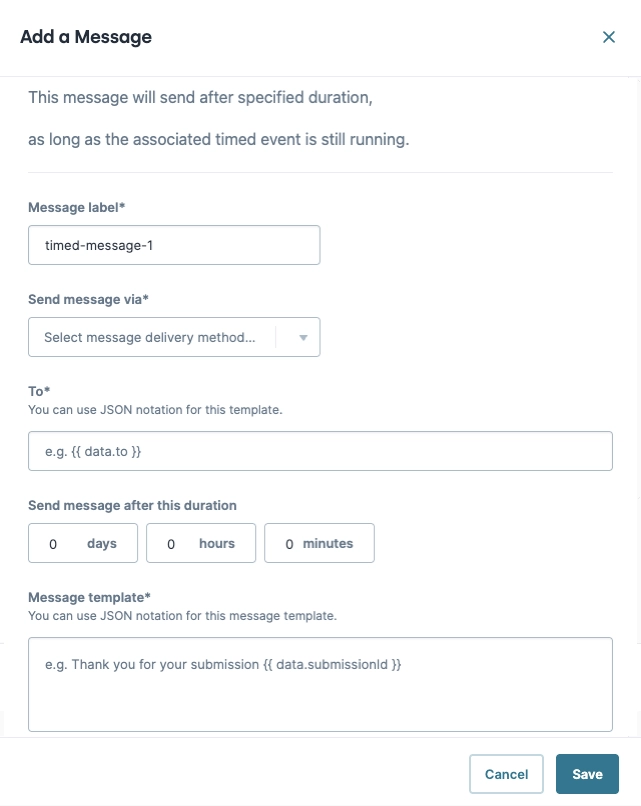
Task: Click the Message template required label
Action: [x=89, y=597]
